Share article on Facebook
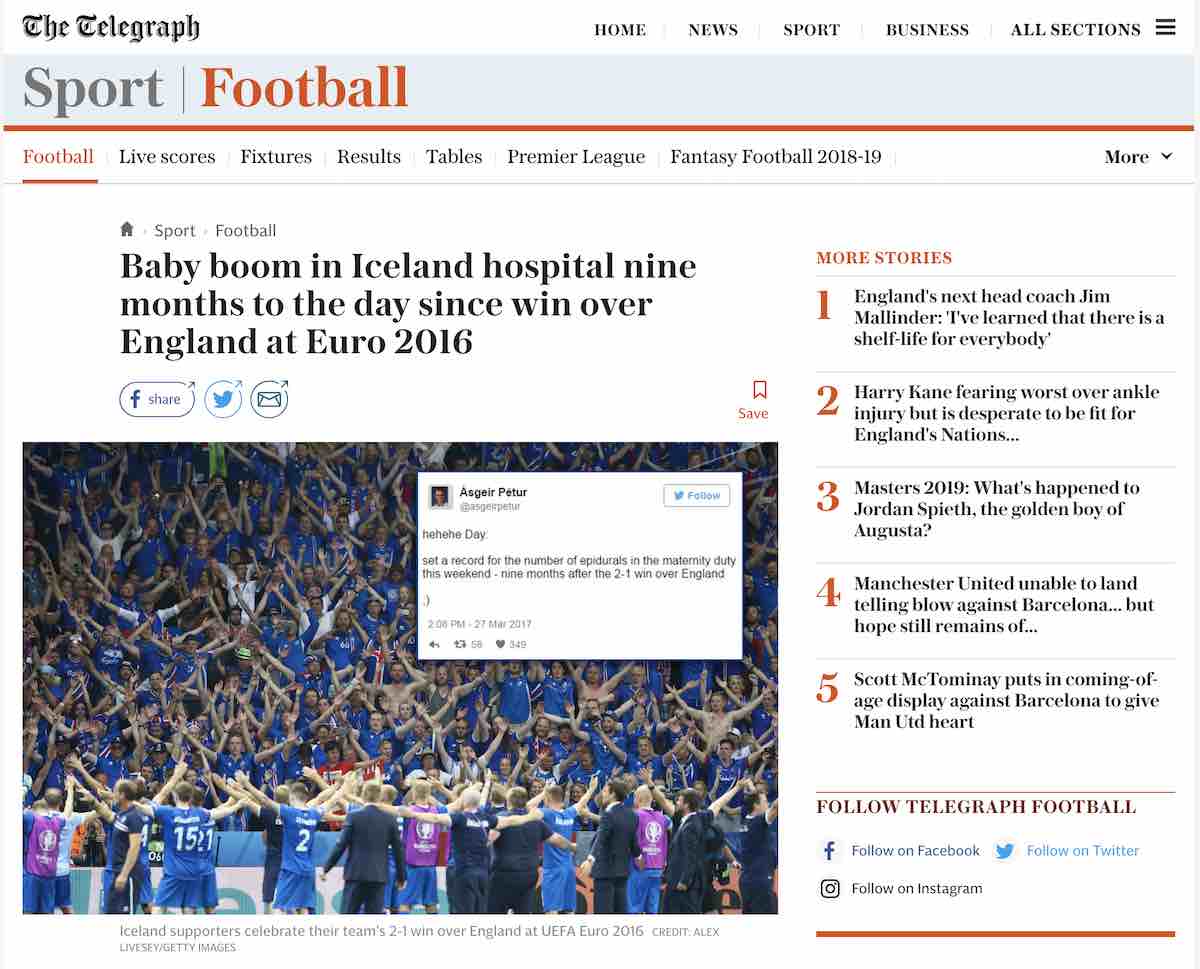The image size is (1200, 969). click(157, 399)
